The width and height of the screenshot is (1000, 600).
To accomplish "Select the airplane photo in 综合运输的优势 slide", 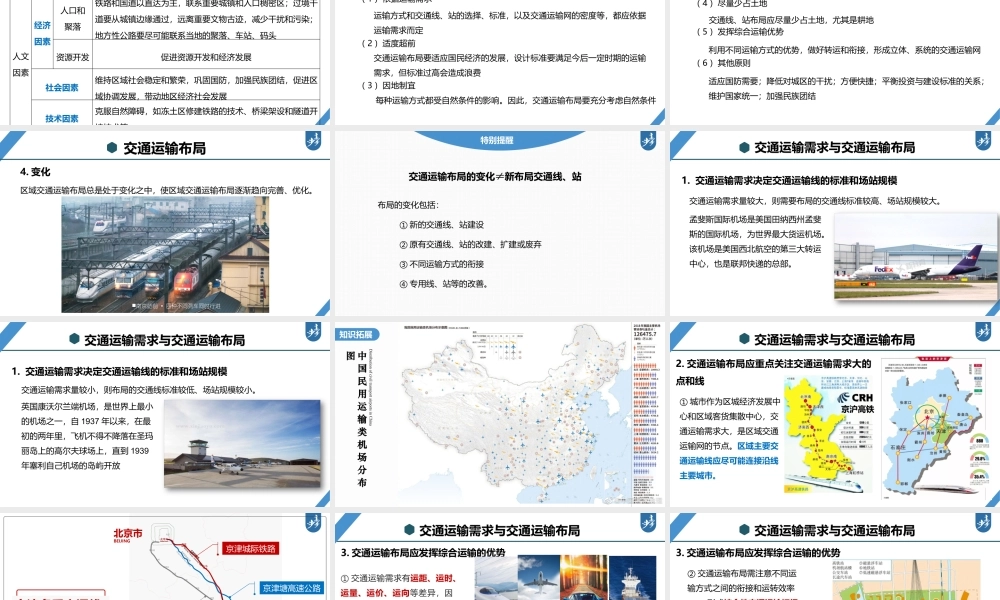I will pyautogui.click(x=539, y=578).
